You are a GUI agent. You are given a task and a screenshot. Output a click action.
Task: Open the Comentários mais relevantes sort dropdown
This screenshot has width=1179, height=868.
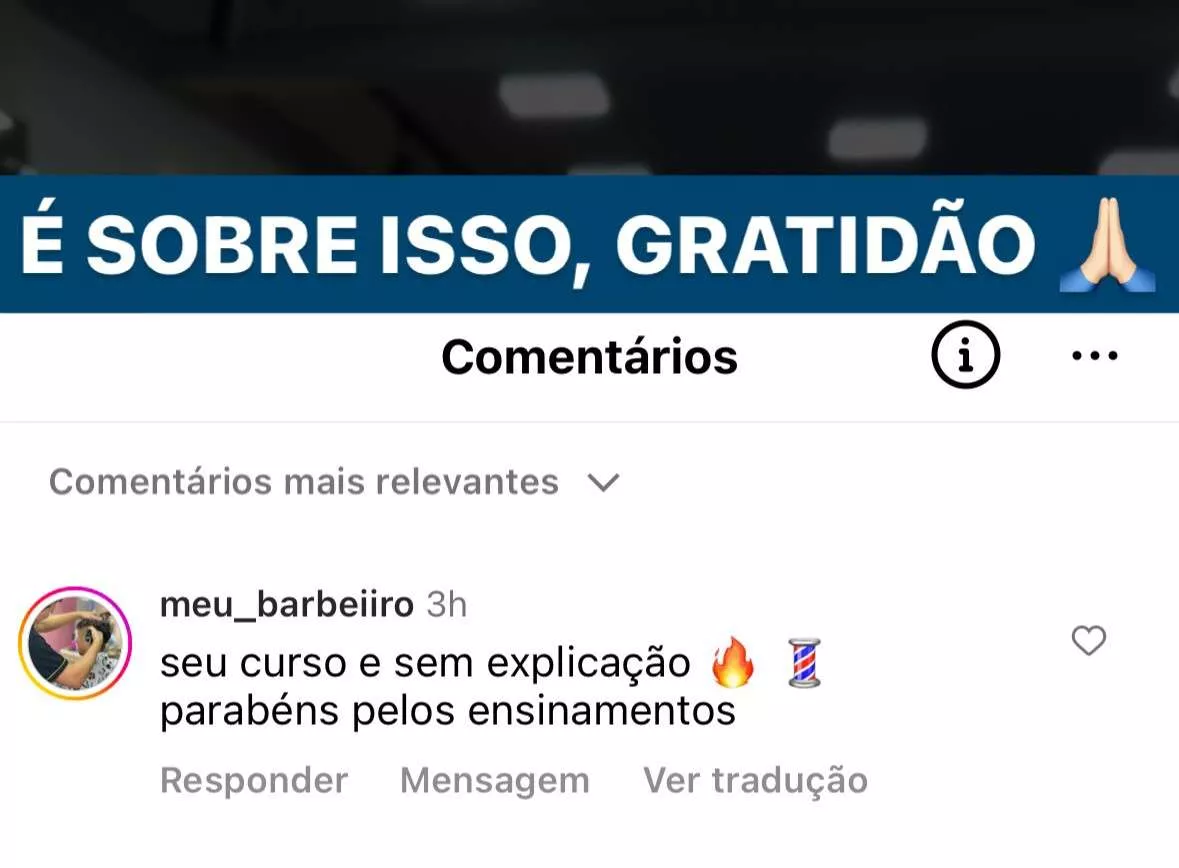pos(334,482)
